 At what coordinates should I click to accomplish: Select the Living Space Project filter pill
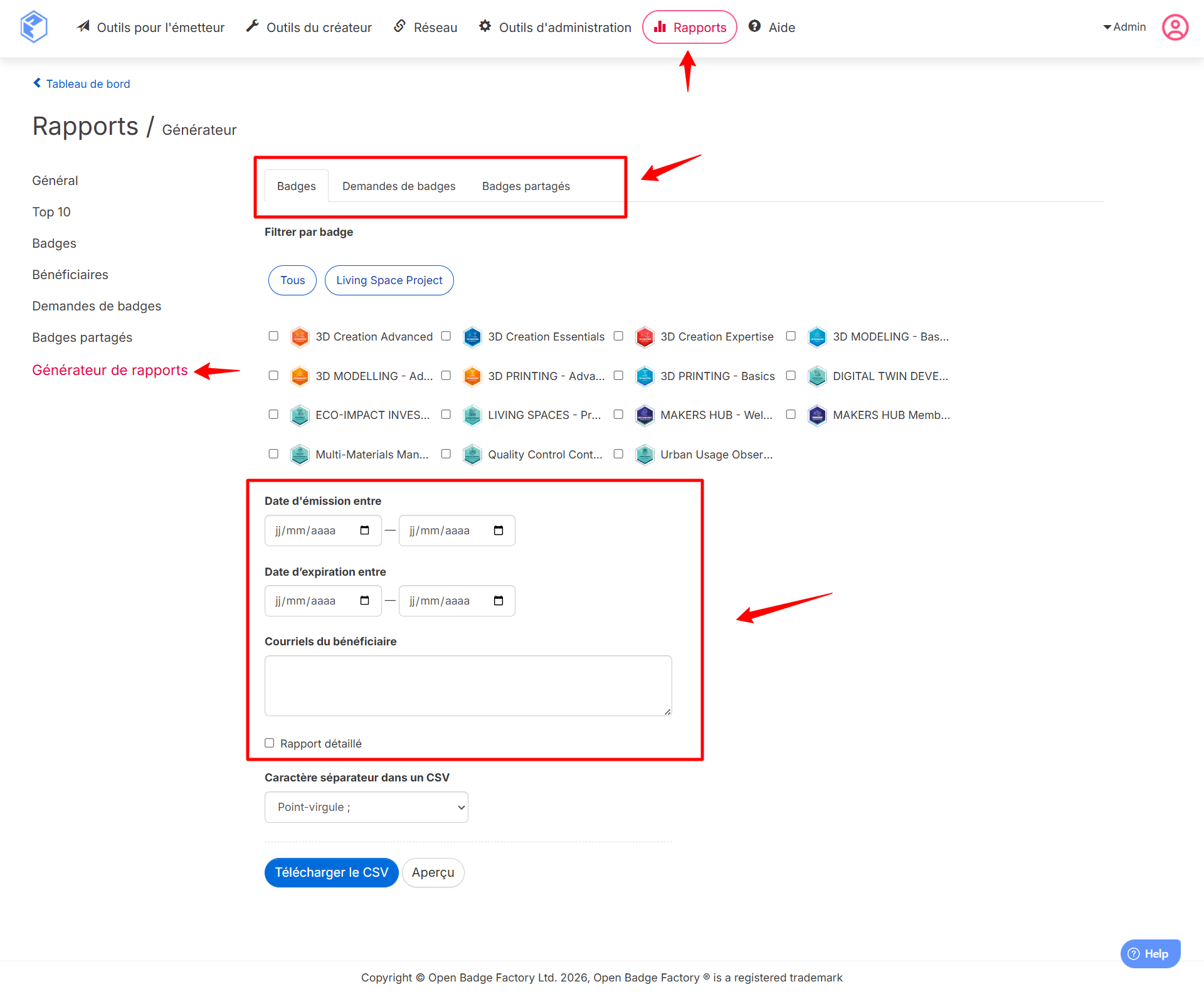tap(389, 280)
